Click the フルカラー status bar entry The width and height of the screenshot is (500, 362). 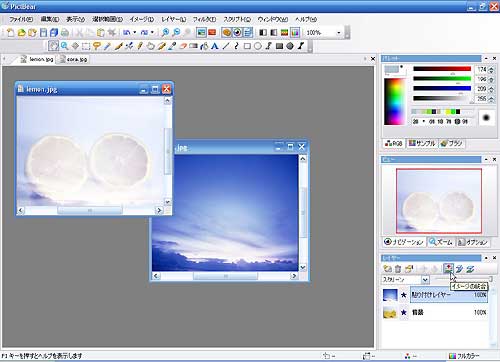click(x=464, y=356)
